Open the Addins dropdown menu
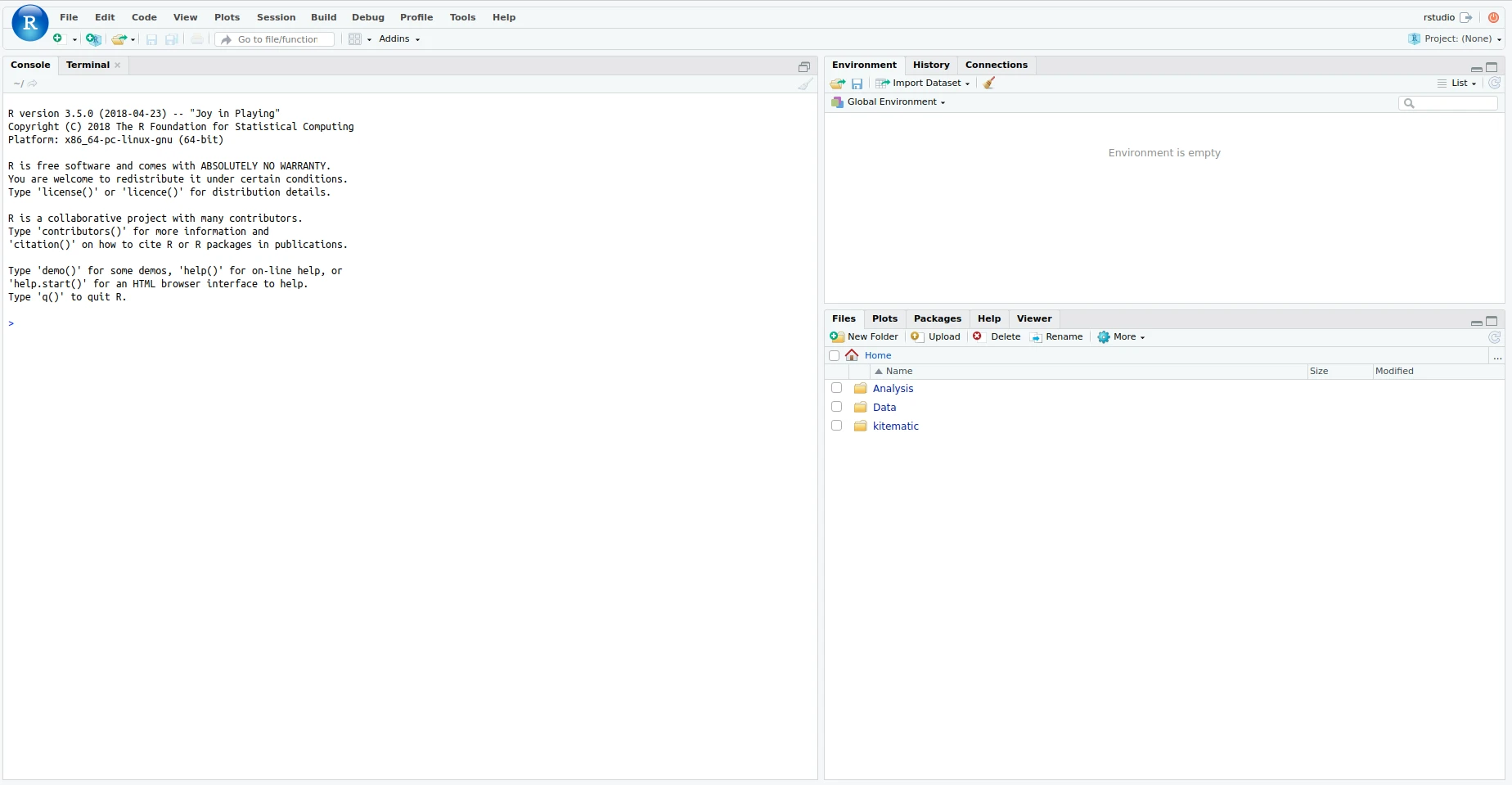1512x785 pixels. [398, 38]
